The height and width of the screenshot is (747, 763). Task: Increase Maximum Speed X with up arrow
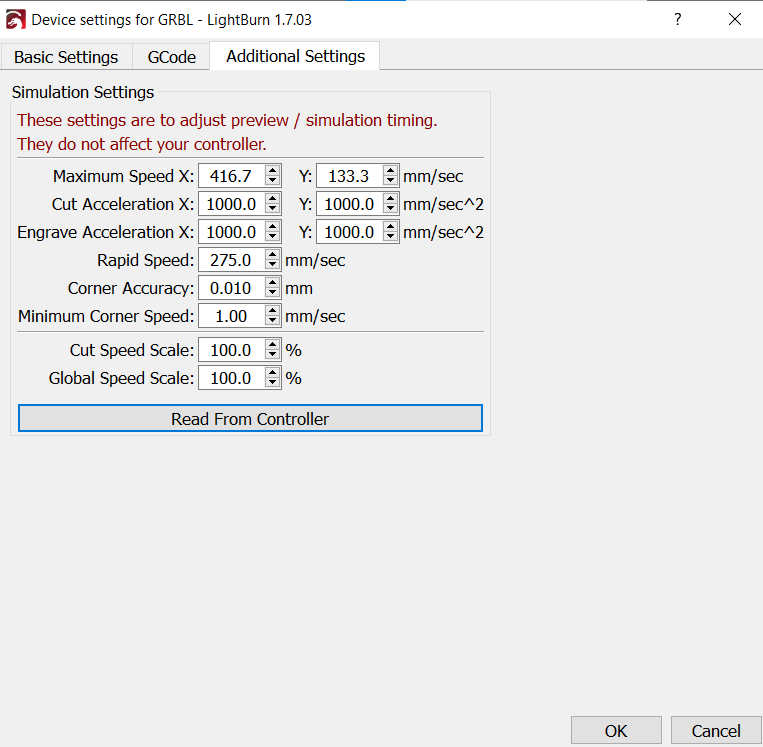(x=272, y=170)
